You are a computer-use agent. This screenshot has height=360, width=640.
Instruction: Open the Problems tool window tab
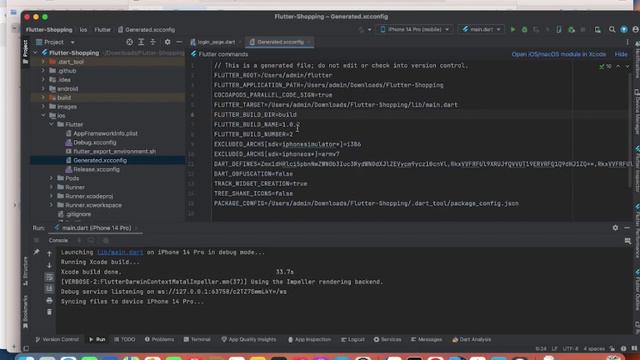pos(159,340)
